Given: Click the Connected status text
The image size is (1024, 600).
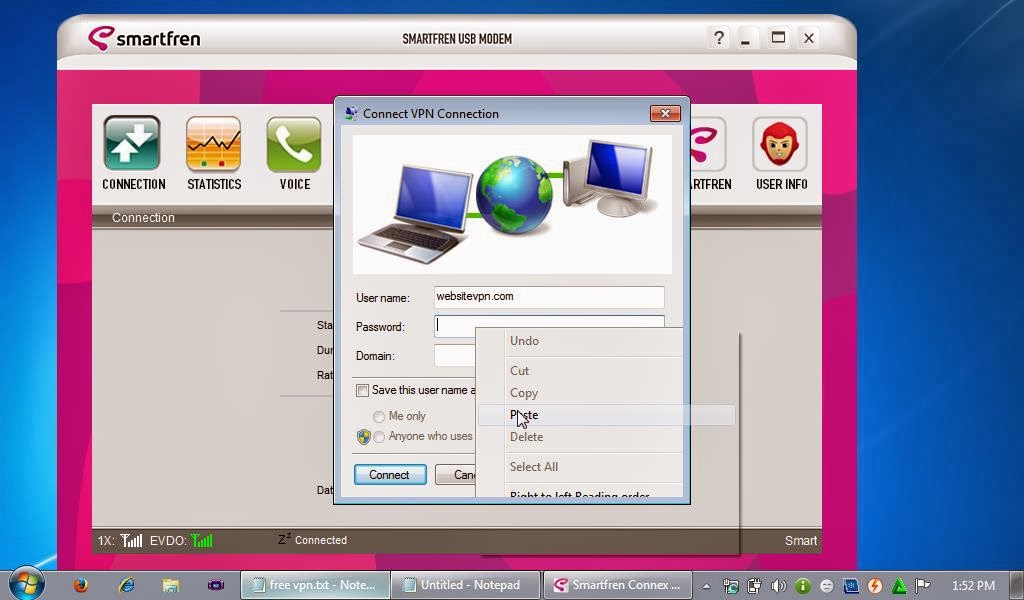Looking at the screenshot, I should point(321,540).
